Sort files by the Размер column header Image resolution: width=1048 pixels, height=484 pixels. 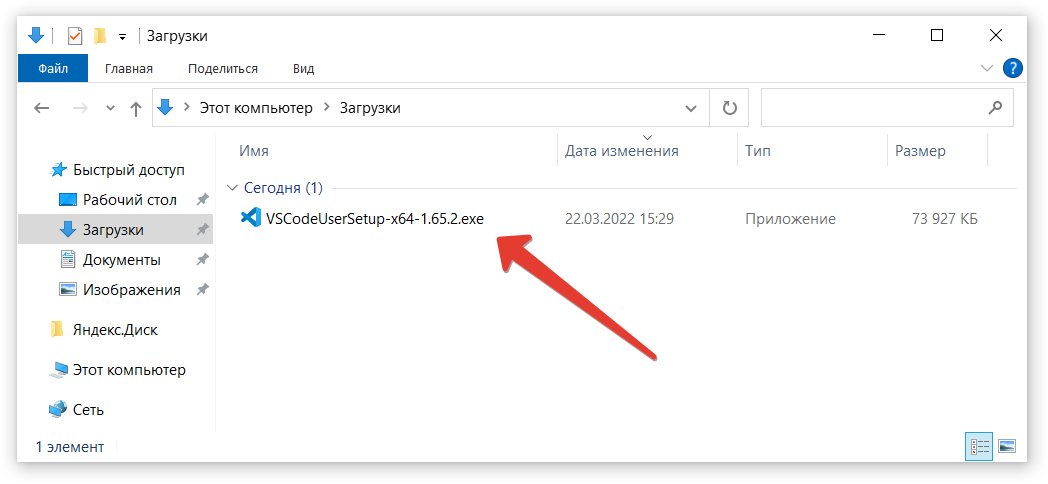(920, 151)
